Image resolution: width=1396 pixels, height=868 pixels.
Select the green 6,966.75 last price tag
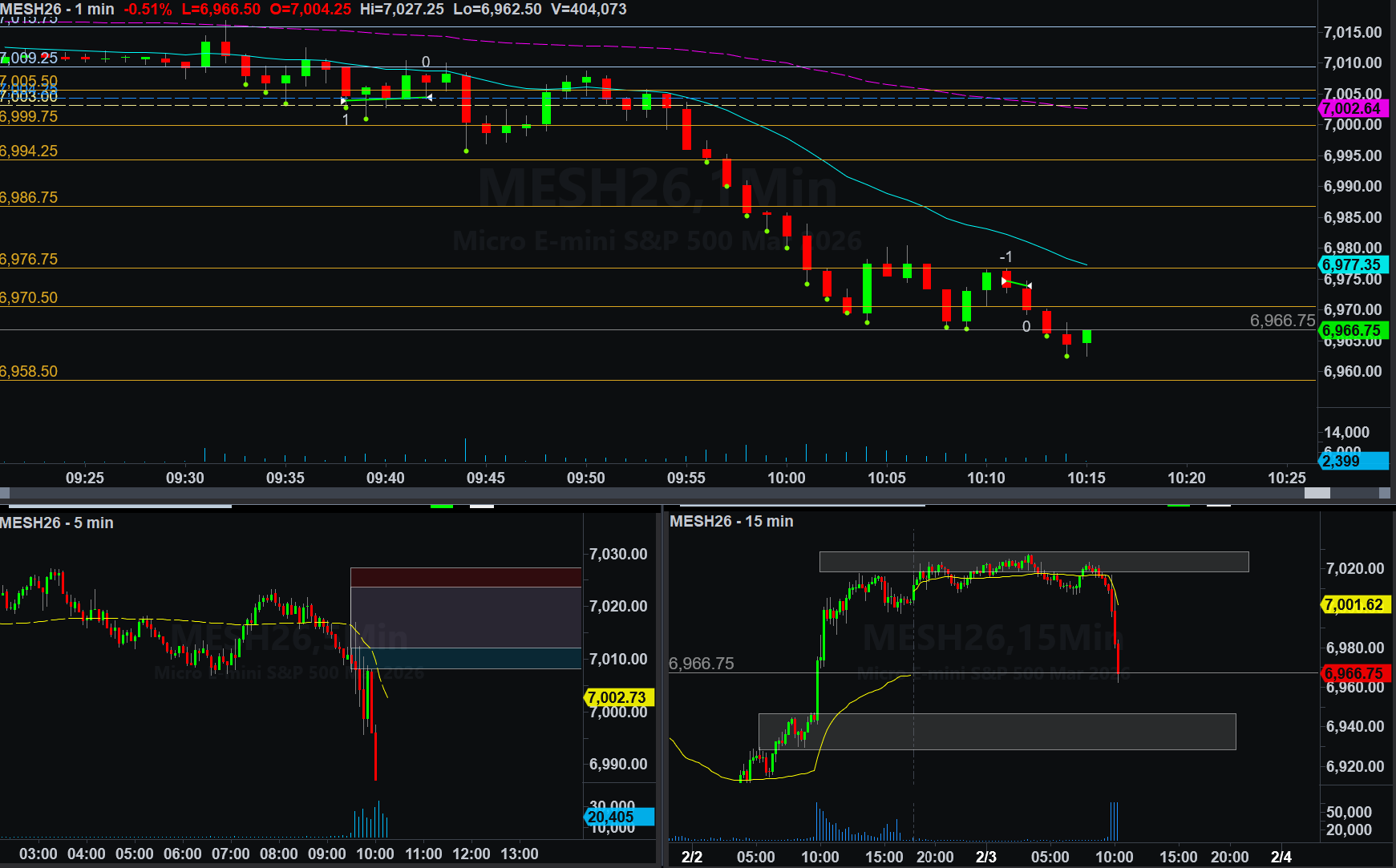coord(1352,330)
